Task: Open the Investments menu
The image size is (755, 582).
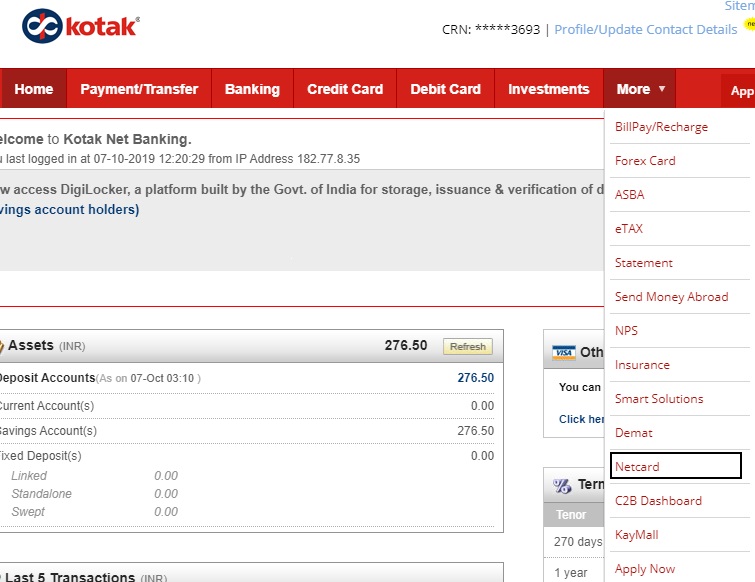Action: [548, 89]
